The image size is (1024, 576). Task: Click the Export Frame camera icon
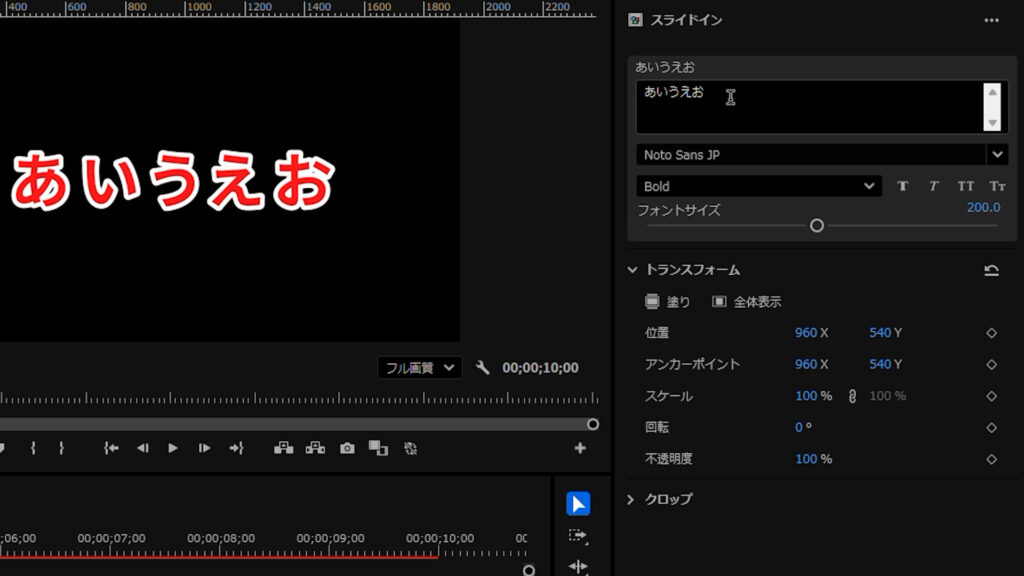(347, 448)
